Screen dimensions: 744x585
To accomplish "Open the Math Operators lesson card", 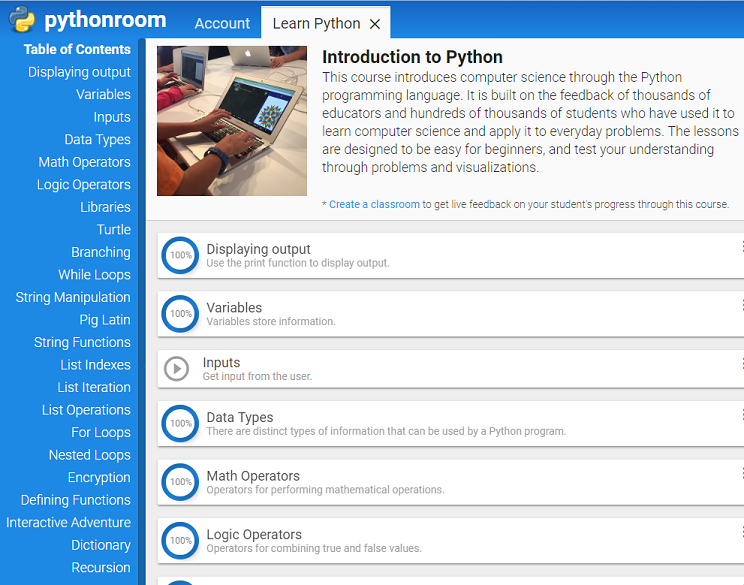I will tap(451, 482).
